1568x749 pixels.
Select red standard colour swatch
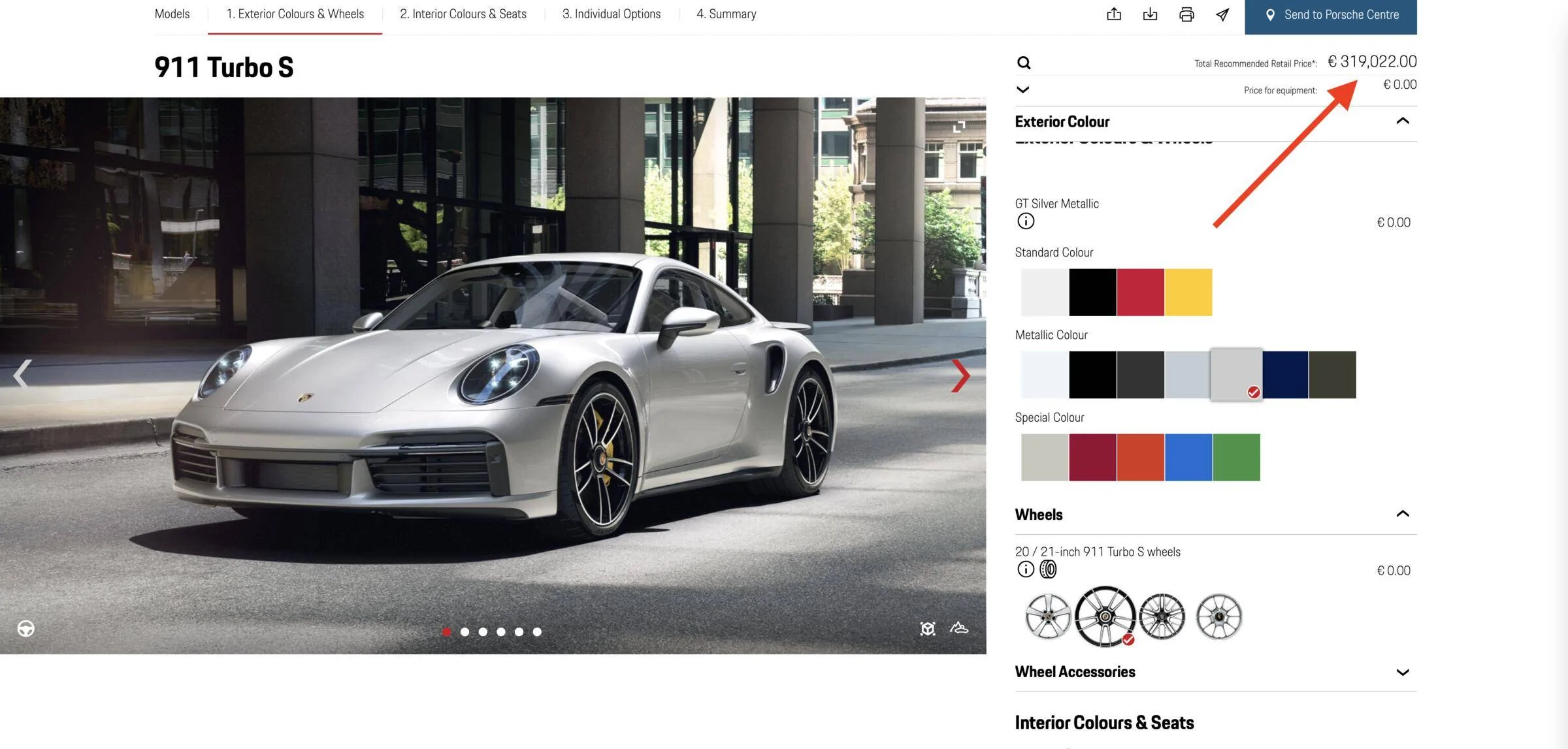tap(1140, 293)
